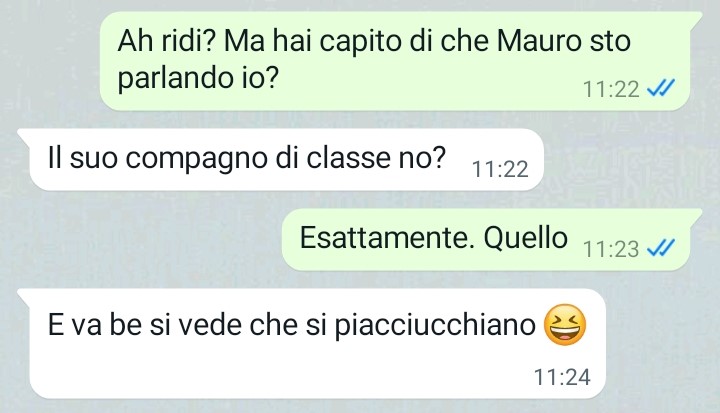
Task: Click the 11:22 timestamp on white bubble
Action: point(500,169)
